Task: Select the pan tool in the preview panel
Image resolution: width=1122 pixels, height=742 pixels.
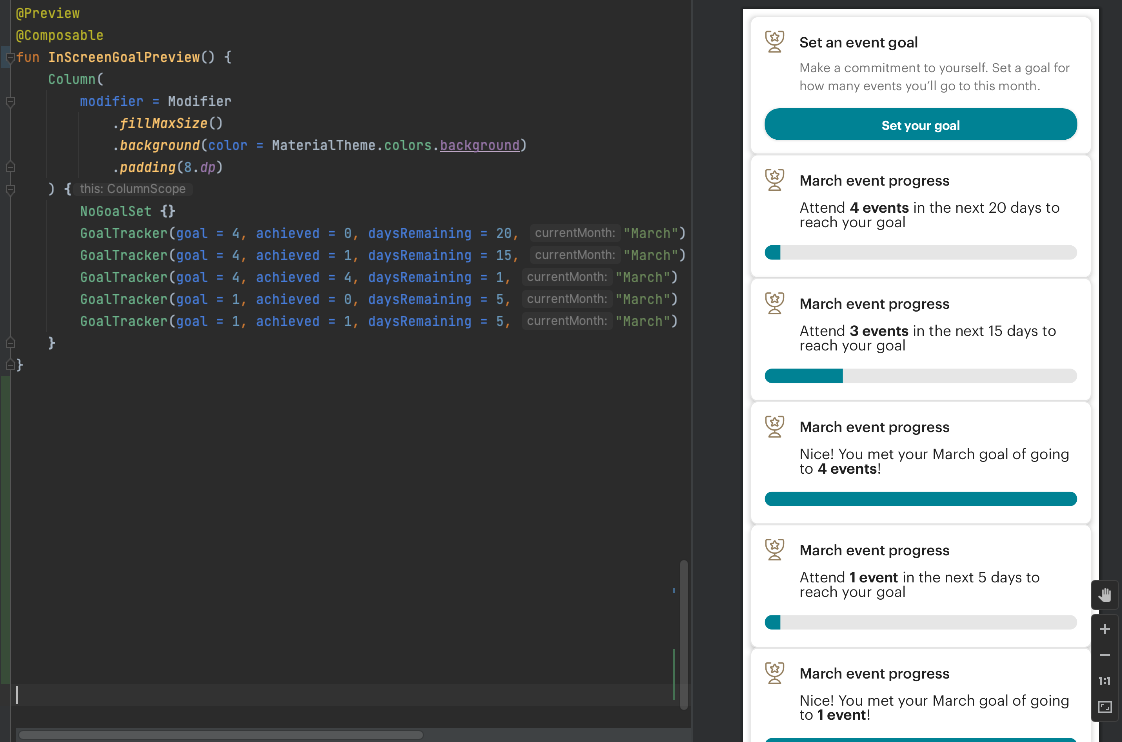Action: (x=1104, y=595)
